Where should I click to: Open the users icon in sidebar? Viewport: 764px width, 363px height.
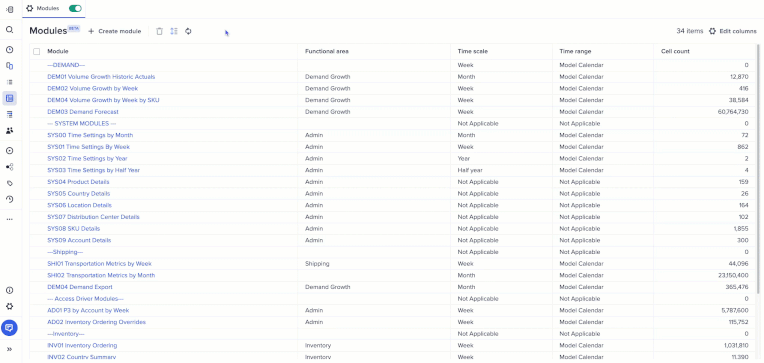pos(9,131)
